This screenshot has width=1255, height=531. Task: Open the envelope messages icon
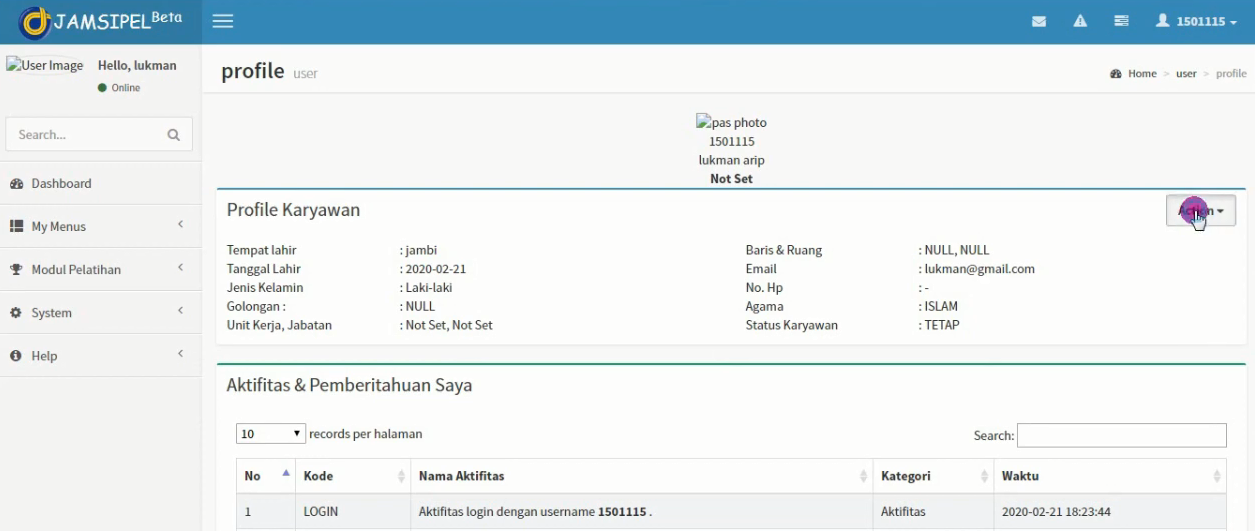click(1039, 21)
